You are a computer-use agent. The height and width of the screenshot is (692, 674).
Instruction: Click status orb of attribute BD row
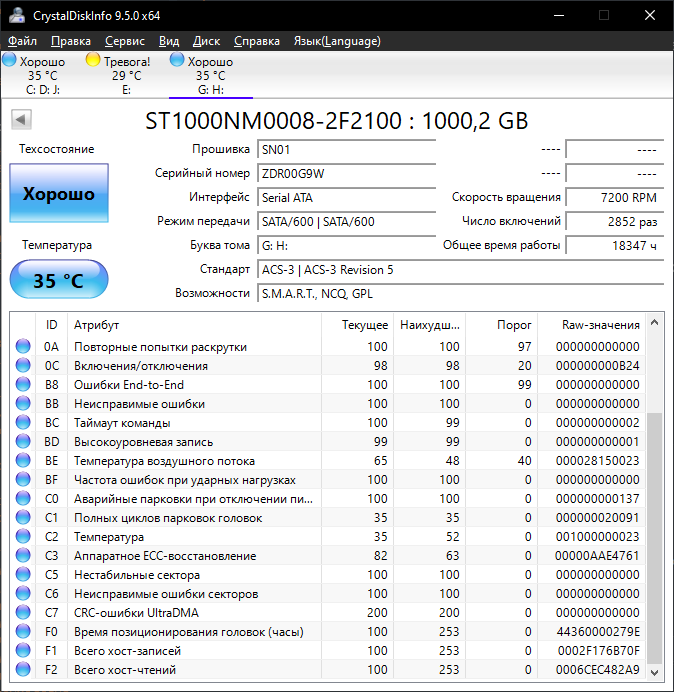[x=23, y=441]
